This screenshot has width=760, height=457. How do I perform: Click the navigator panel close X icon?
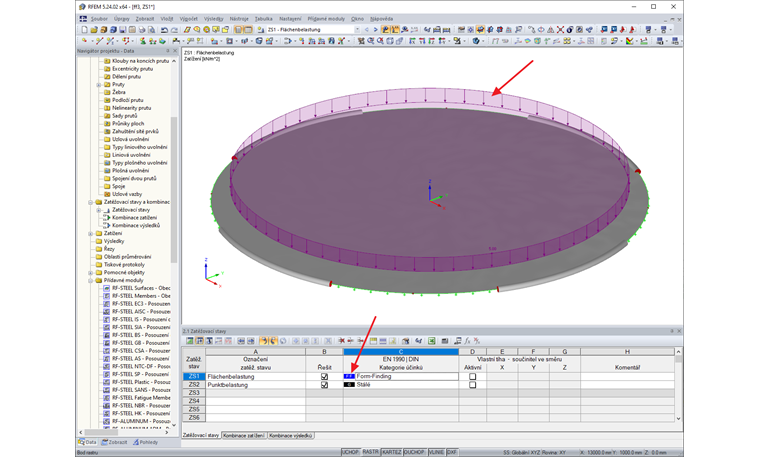pos(175,50)
